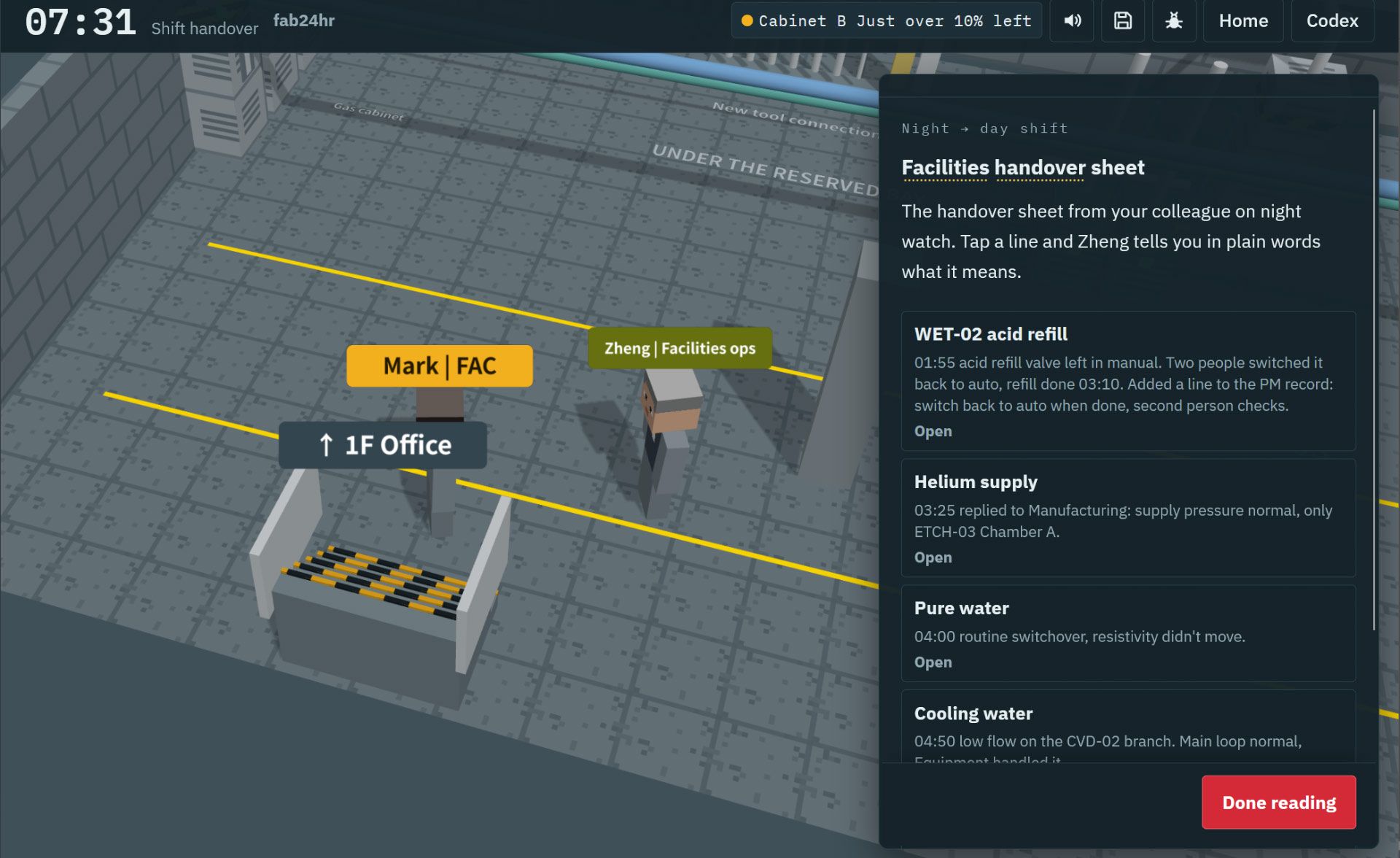Tap the Helium supply handover line
This screenshot has height=858, width=1400.
[x=1128, y=518]
